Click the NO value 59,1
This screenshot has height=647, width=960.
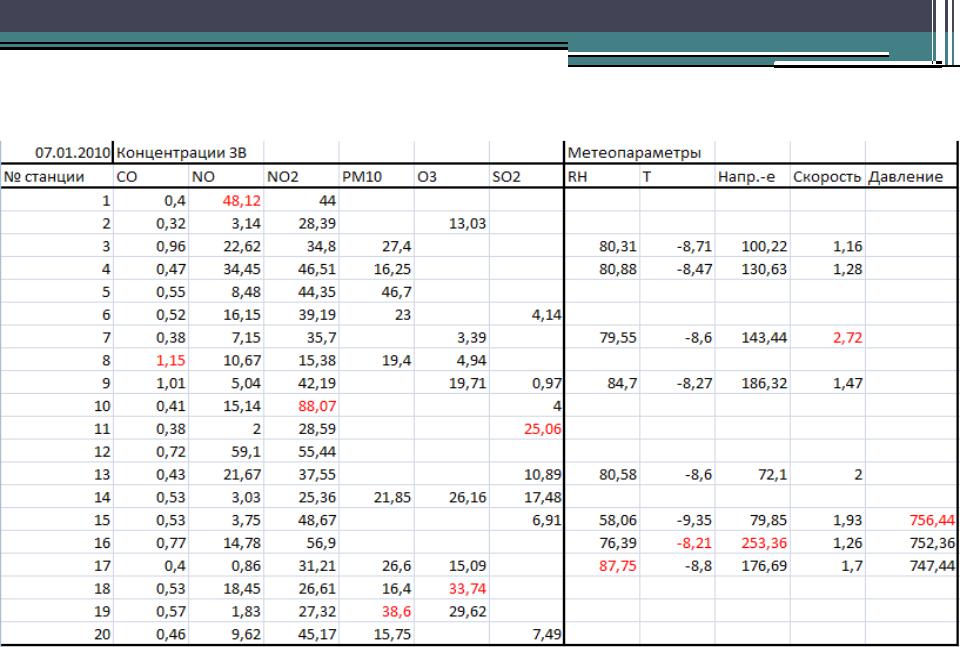pyautogui.click(x=246, y=452)
